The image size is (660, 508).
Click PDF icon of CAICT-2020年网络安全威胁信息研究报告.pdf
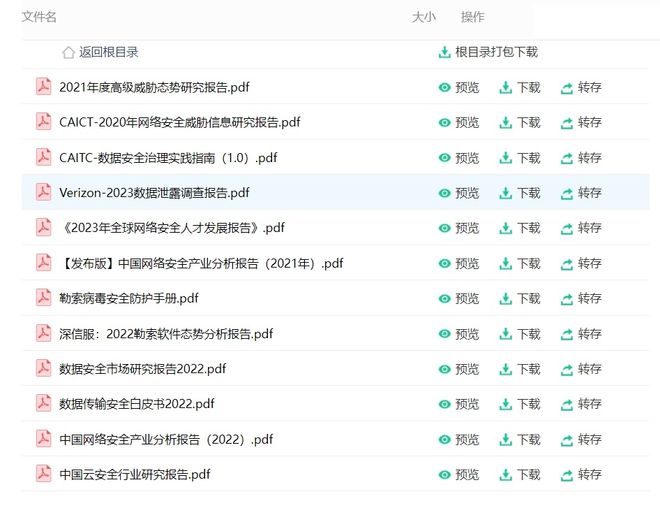[43, 122]
